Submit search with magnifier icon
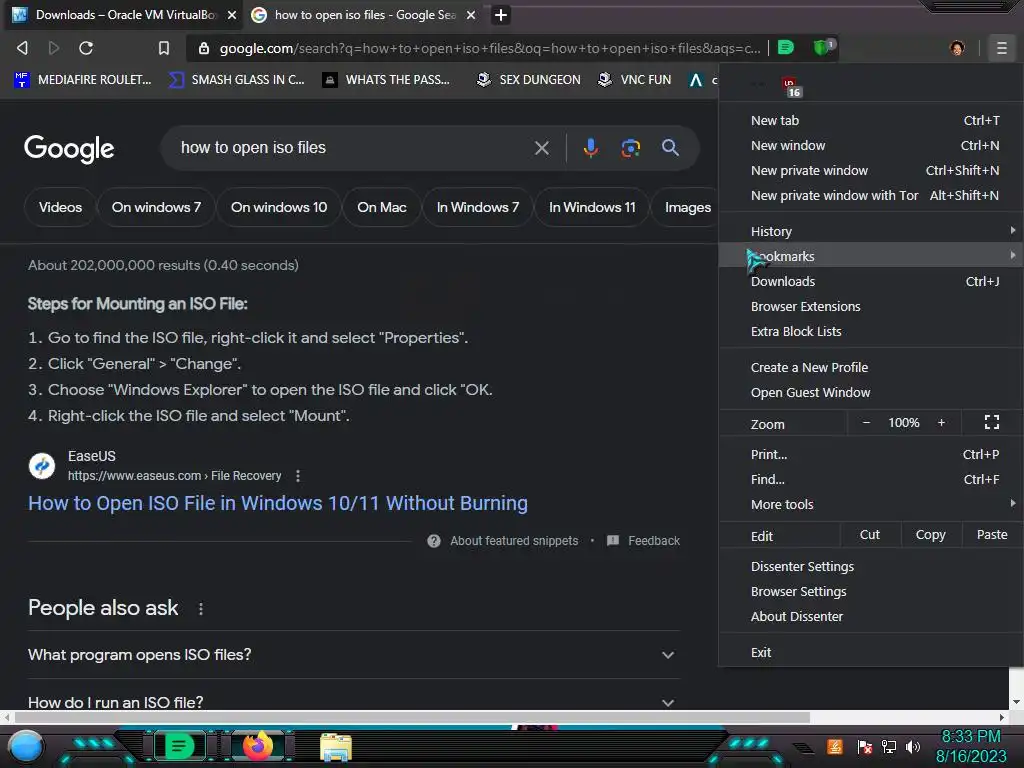Screen dimensions: 1024x768 tap(670, 148)
